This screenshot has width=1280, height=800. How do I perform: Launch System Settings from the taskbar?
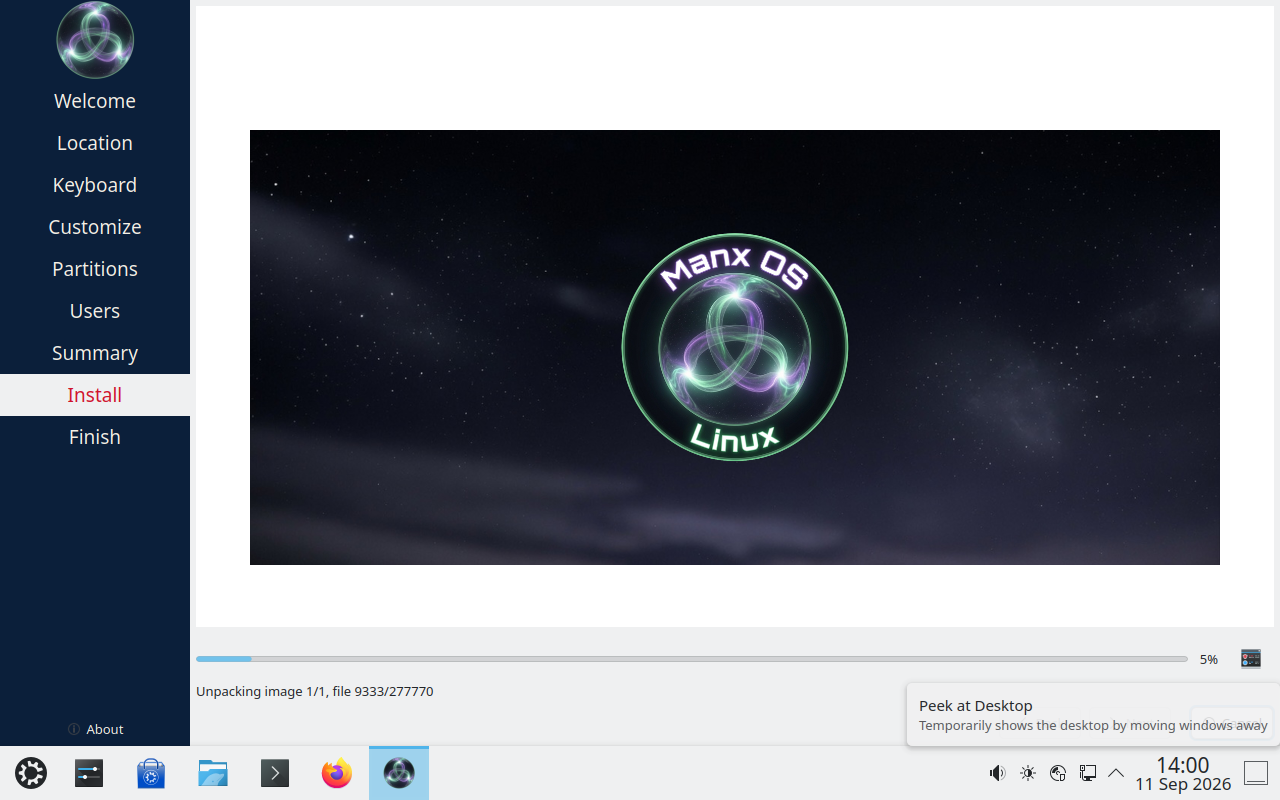click(89, 773)
